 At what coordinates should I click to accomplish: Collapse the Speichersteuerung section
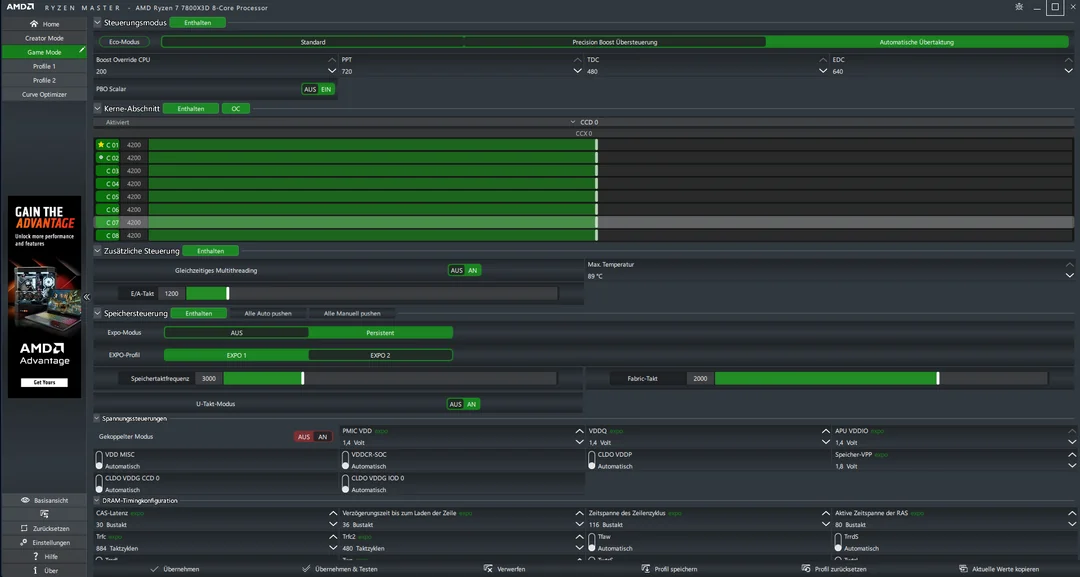(x=98, y=313)
